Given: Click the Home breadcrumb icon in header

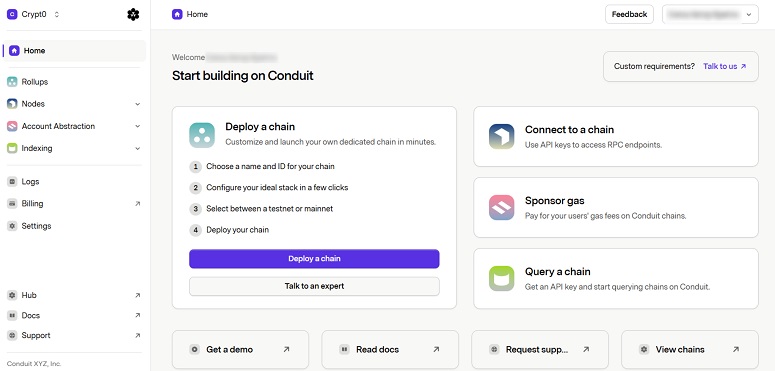Looking at the screenshot, I should 177,14.
